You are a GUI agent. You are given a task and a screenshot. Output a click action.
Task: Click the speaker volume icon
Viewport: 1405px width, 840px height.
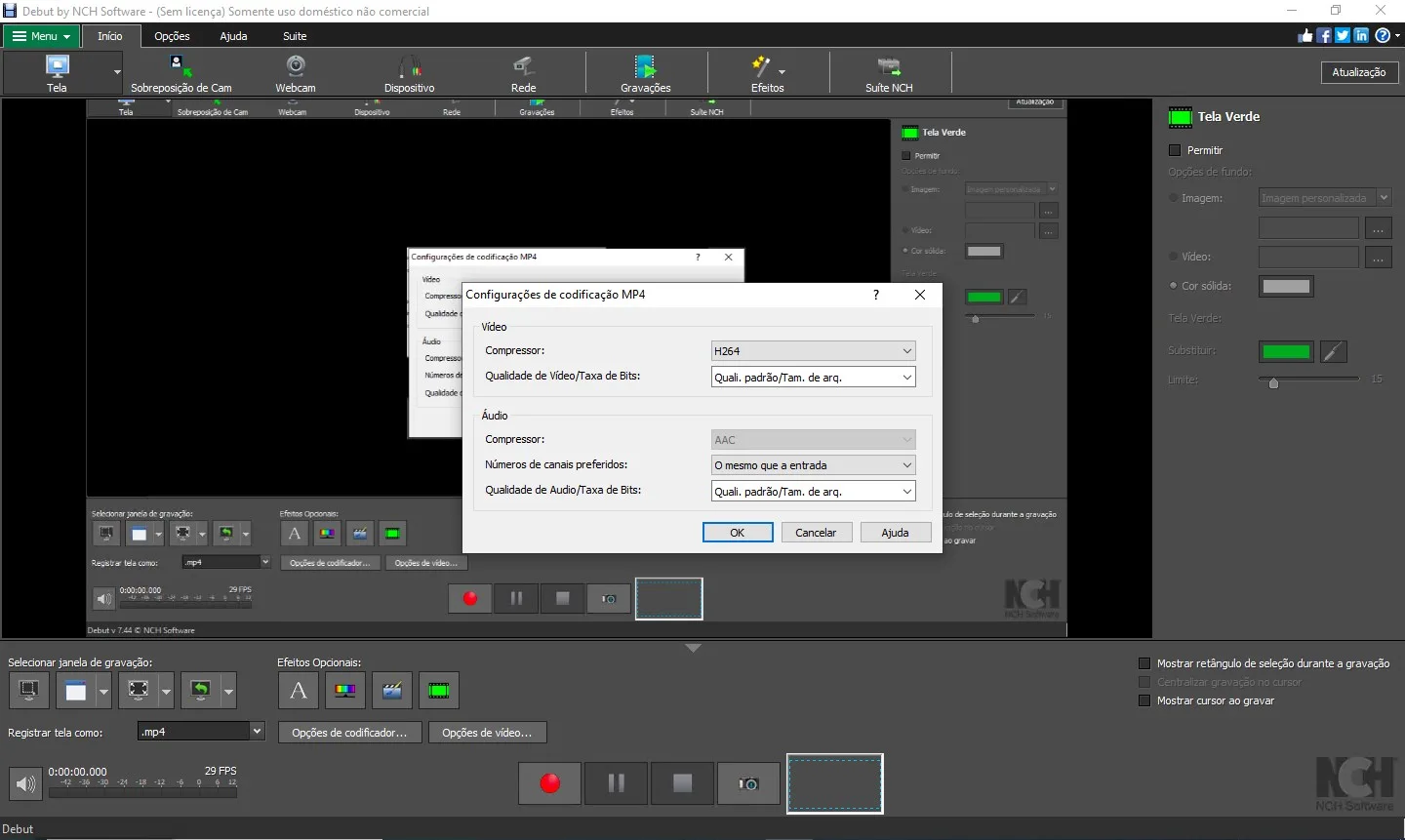click(26, 783)
